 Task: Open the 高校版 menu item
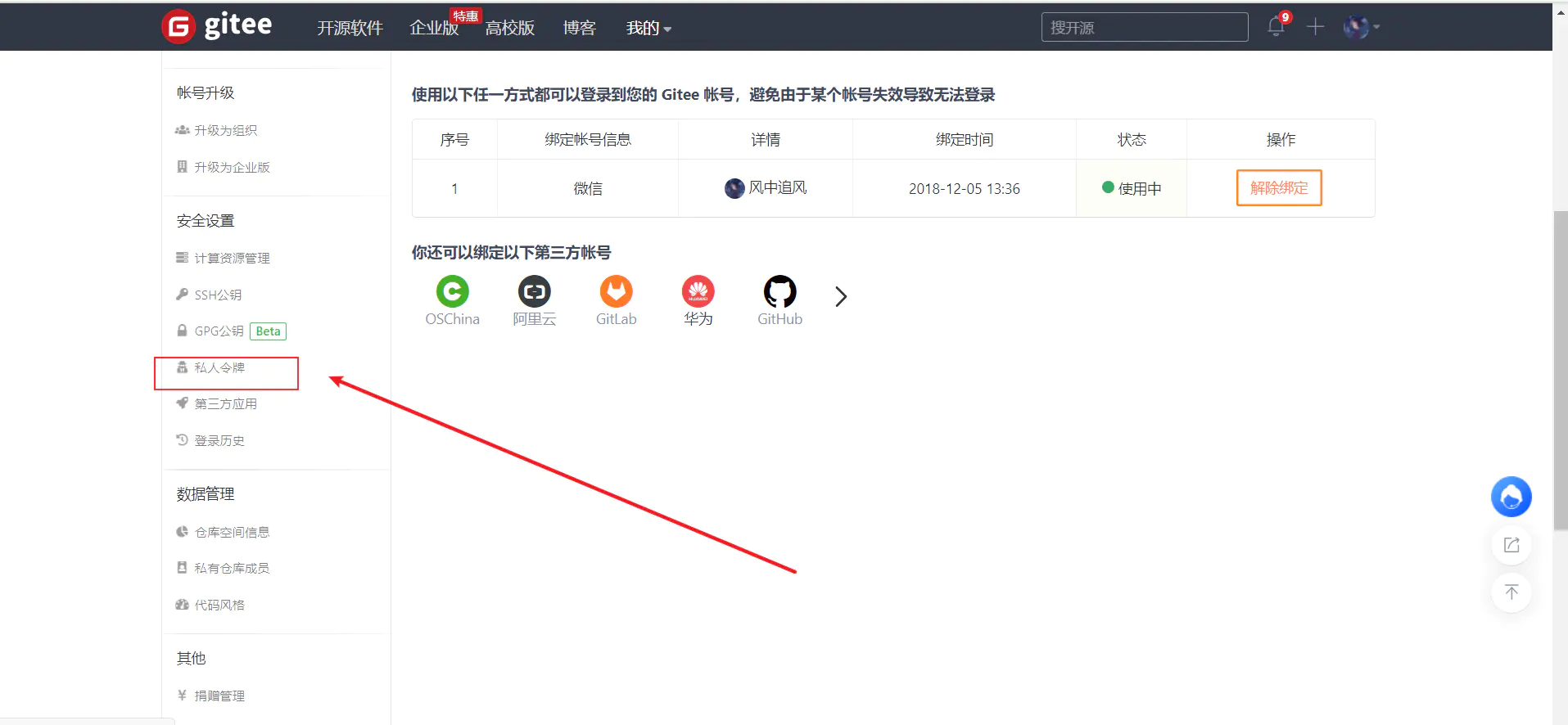click(509, 28)
